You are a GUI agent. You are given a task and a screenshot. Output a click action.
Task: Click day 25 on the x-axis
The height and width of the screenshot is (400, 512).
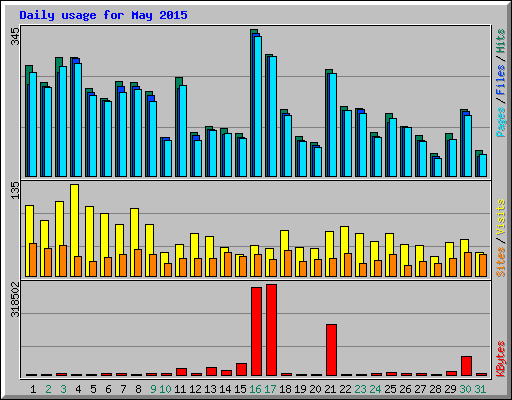[390, 389]
